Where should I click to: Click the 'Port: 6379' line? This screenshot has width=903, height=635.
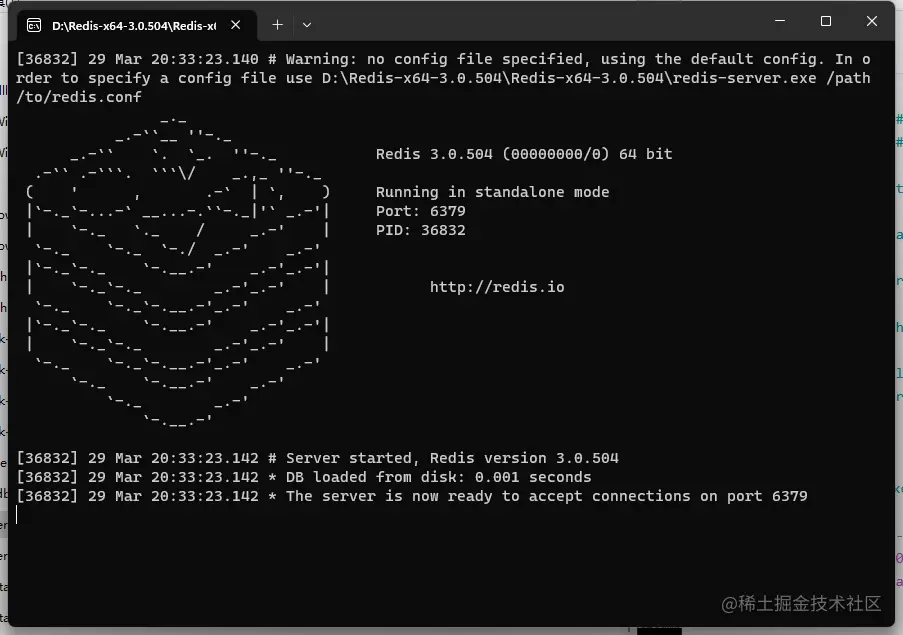420,211
